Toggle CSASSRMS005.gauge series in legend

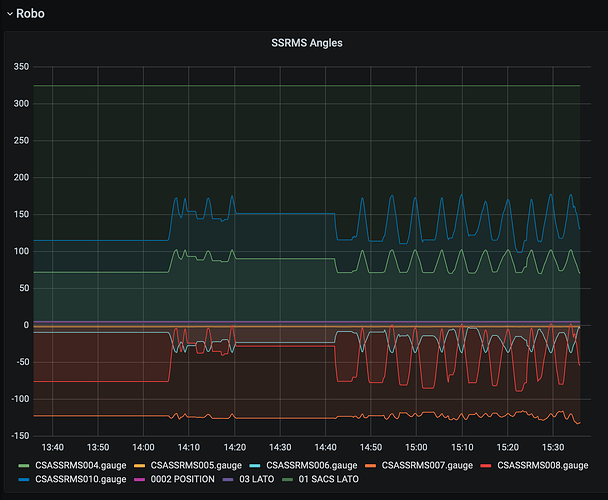pyautogui.click(x=196, y=465)
